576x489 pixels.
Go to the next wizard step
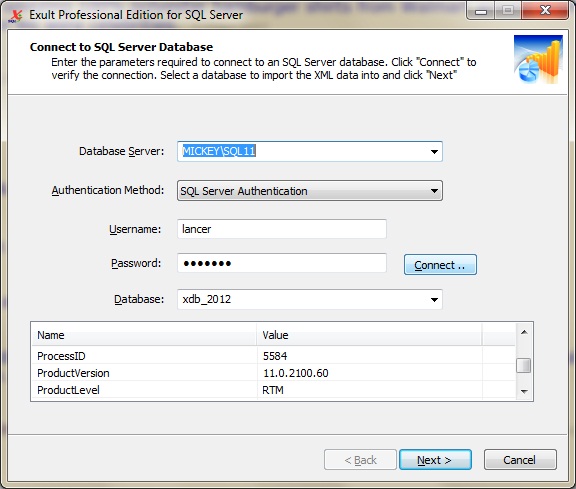point(435,460)
